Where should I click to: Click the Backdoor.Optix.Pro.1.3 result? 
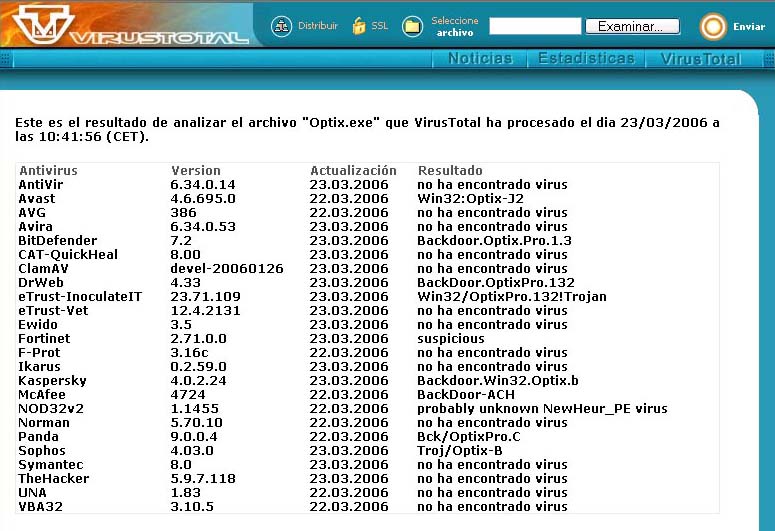494,241
